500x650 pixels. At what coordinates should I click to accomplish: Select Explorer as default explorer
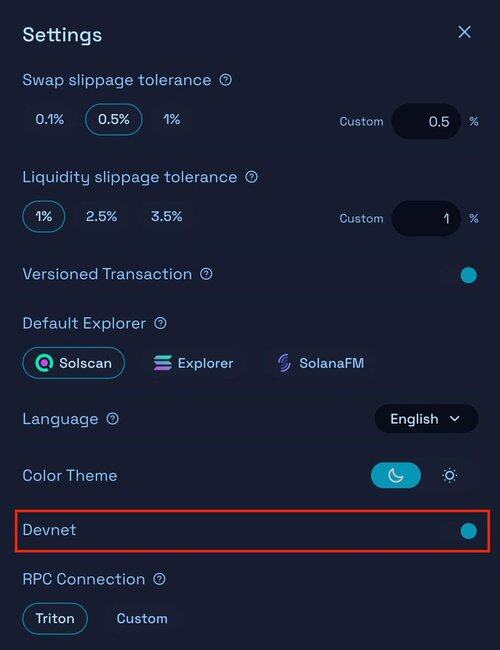[x=194, y=363]
